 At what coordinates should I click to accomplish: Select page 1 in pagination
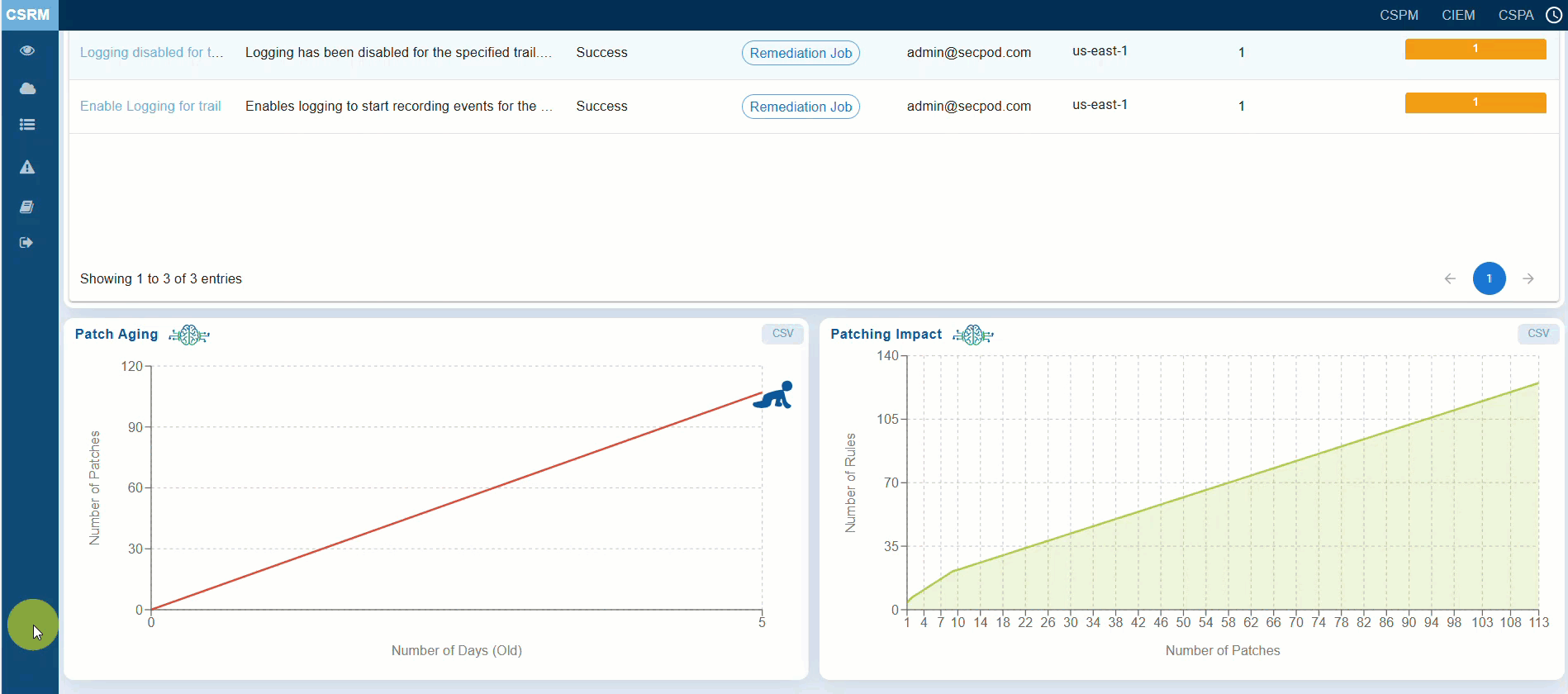point(1490,278)
